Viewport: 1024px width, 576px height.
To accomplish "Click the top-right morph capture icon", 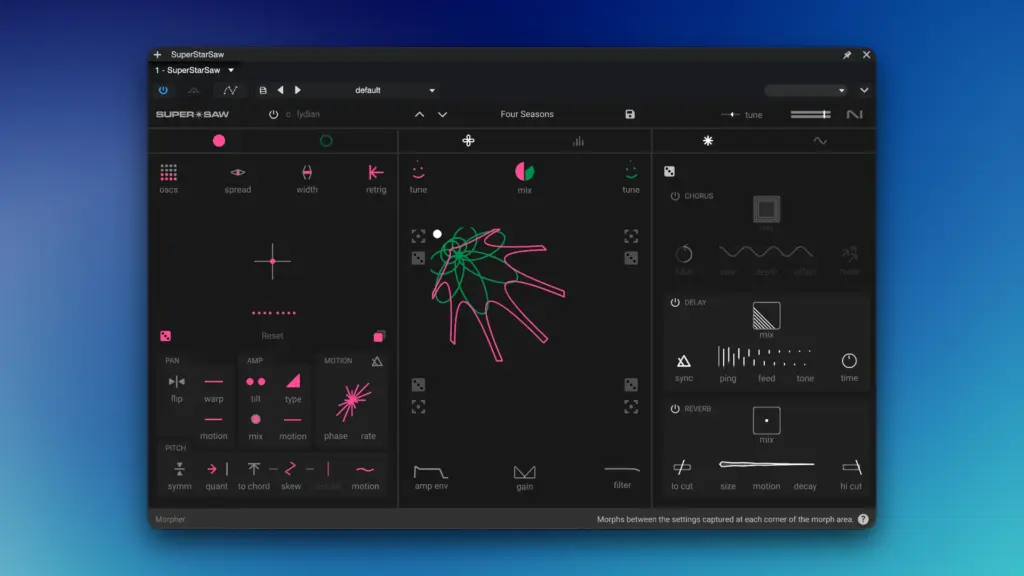I will [x=631, y=236].
